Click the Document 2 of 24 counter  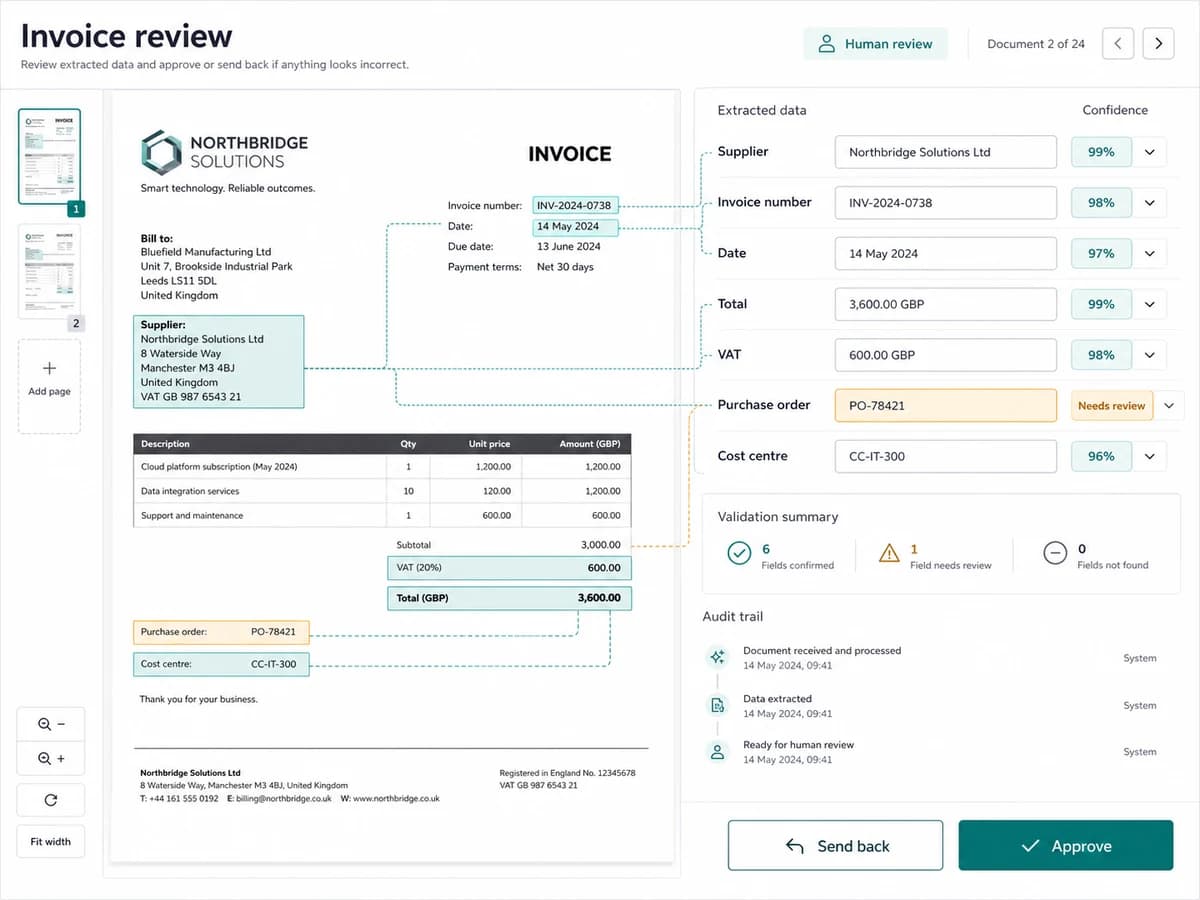coord(1036,44)
